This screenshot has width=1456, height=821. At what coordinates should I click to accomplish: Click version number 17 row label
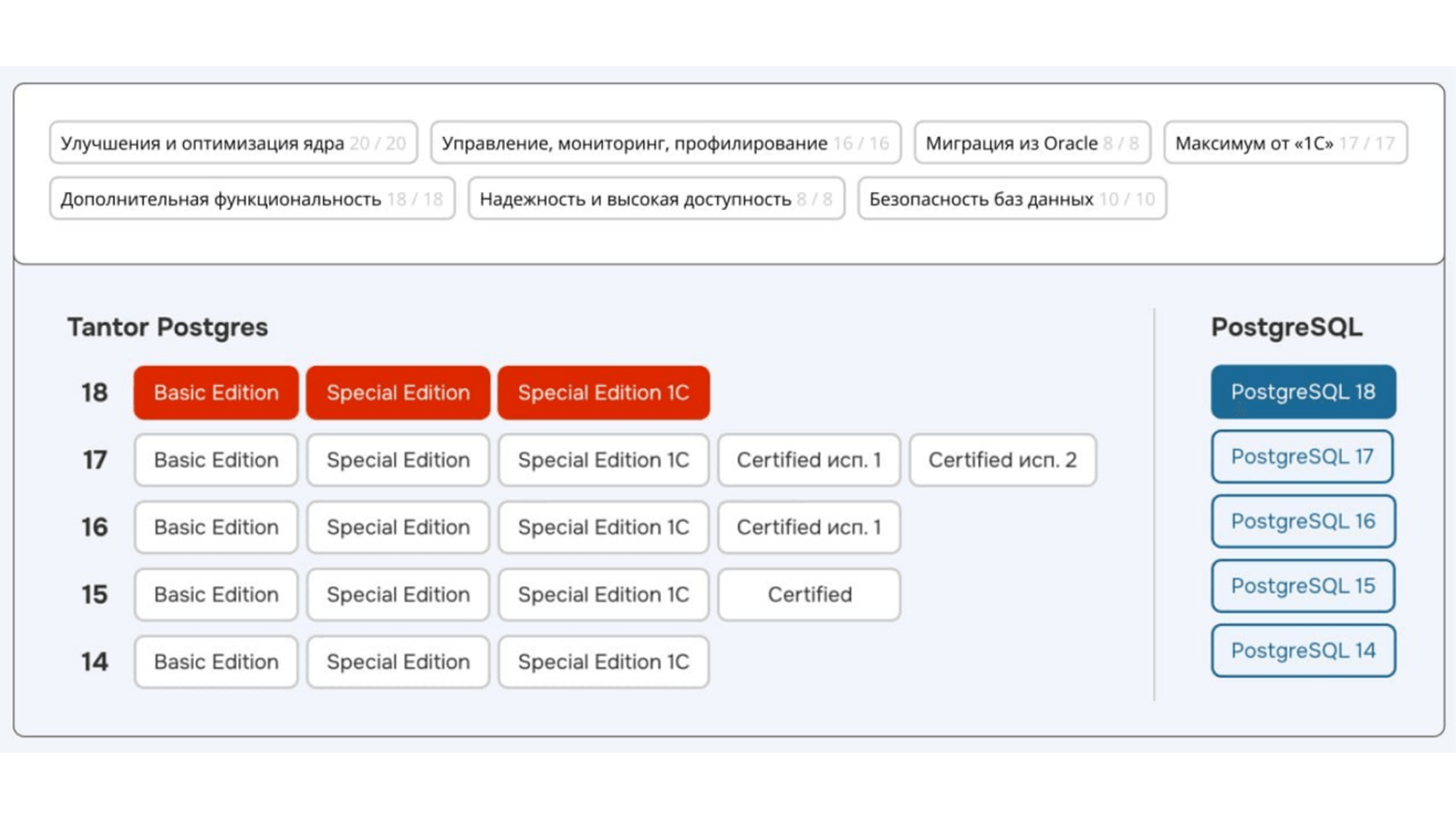[94, 460]
